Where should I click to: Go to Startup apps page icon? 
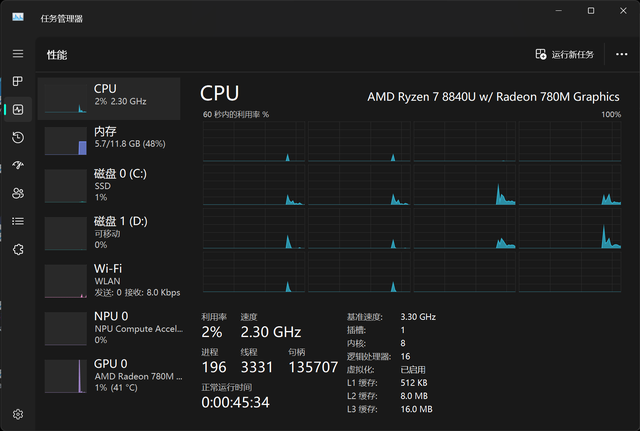click(x=18, y=165)
